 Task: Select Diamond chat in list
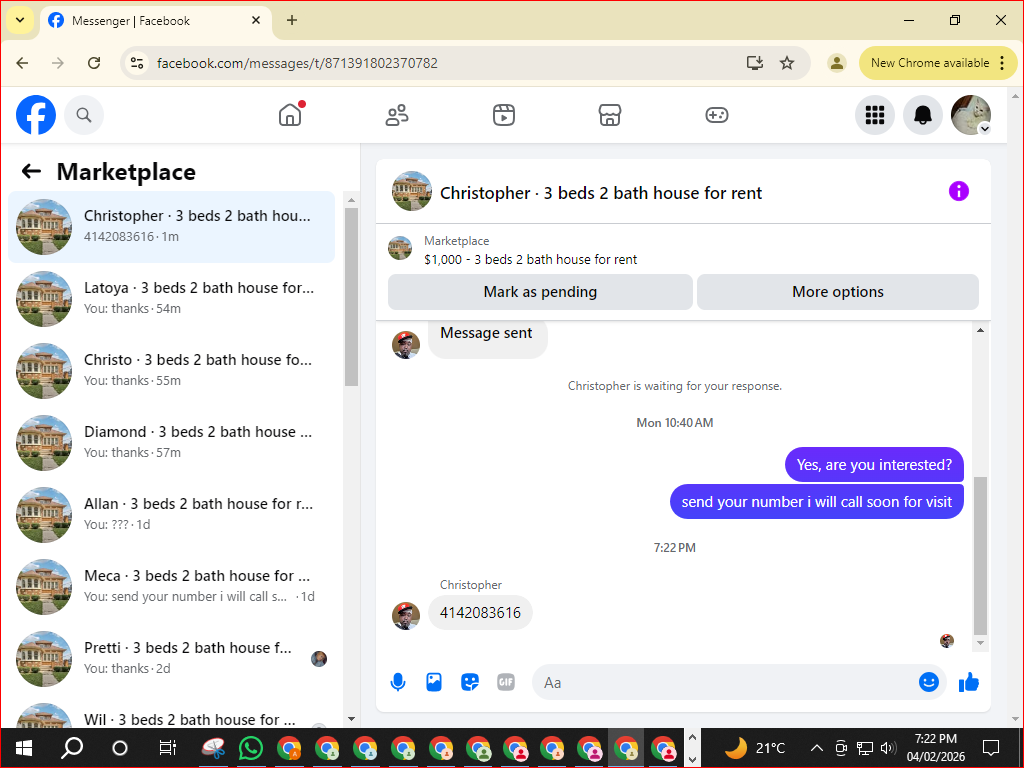point(171,442)
